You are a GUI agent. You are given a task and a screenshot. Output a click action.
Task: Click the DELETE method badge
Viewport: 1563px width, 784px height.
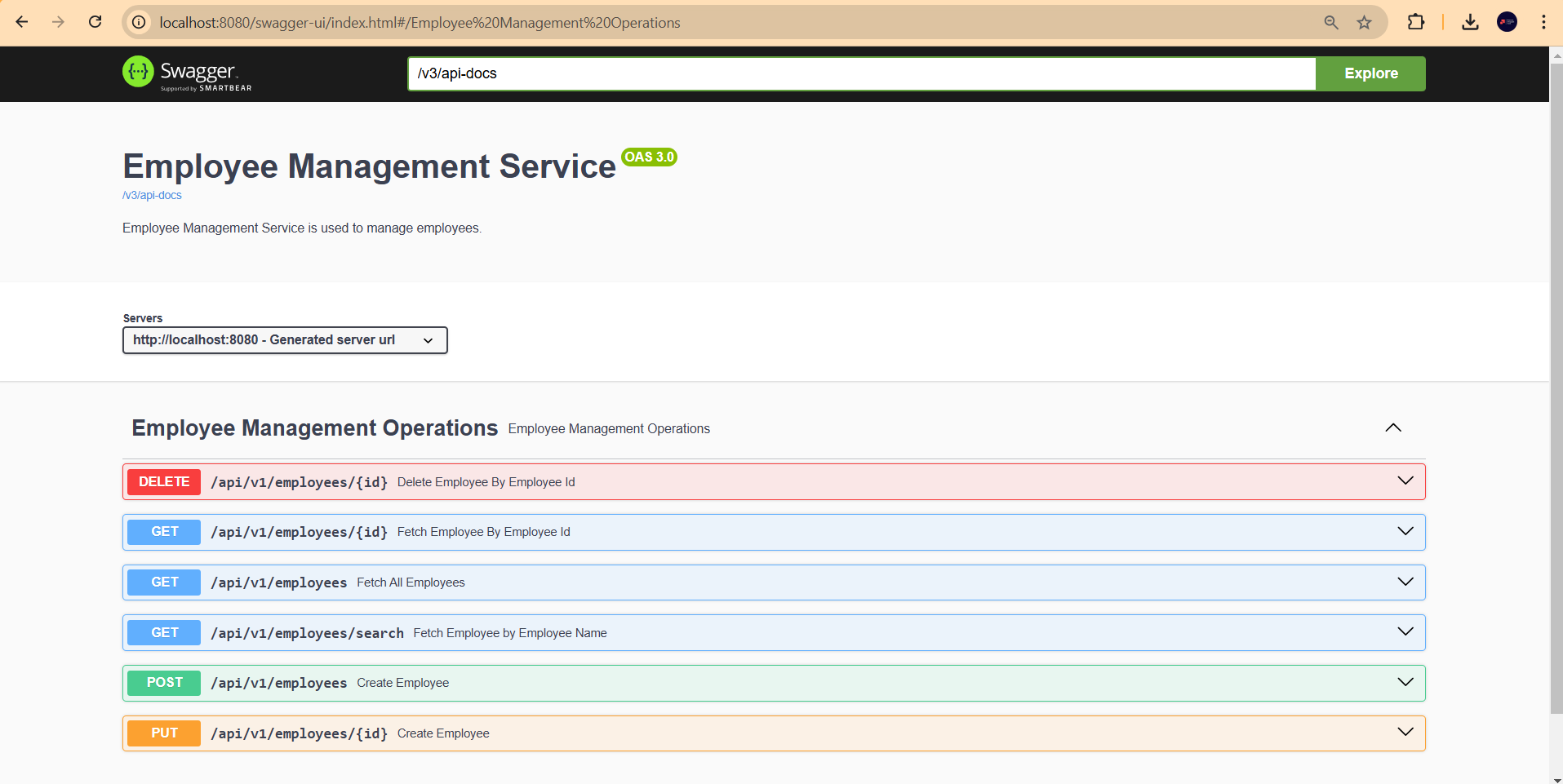[164, 481]
